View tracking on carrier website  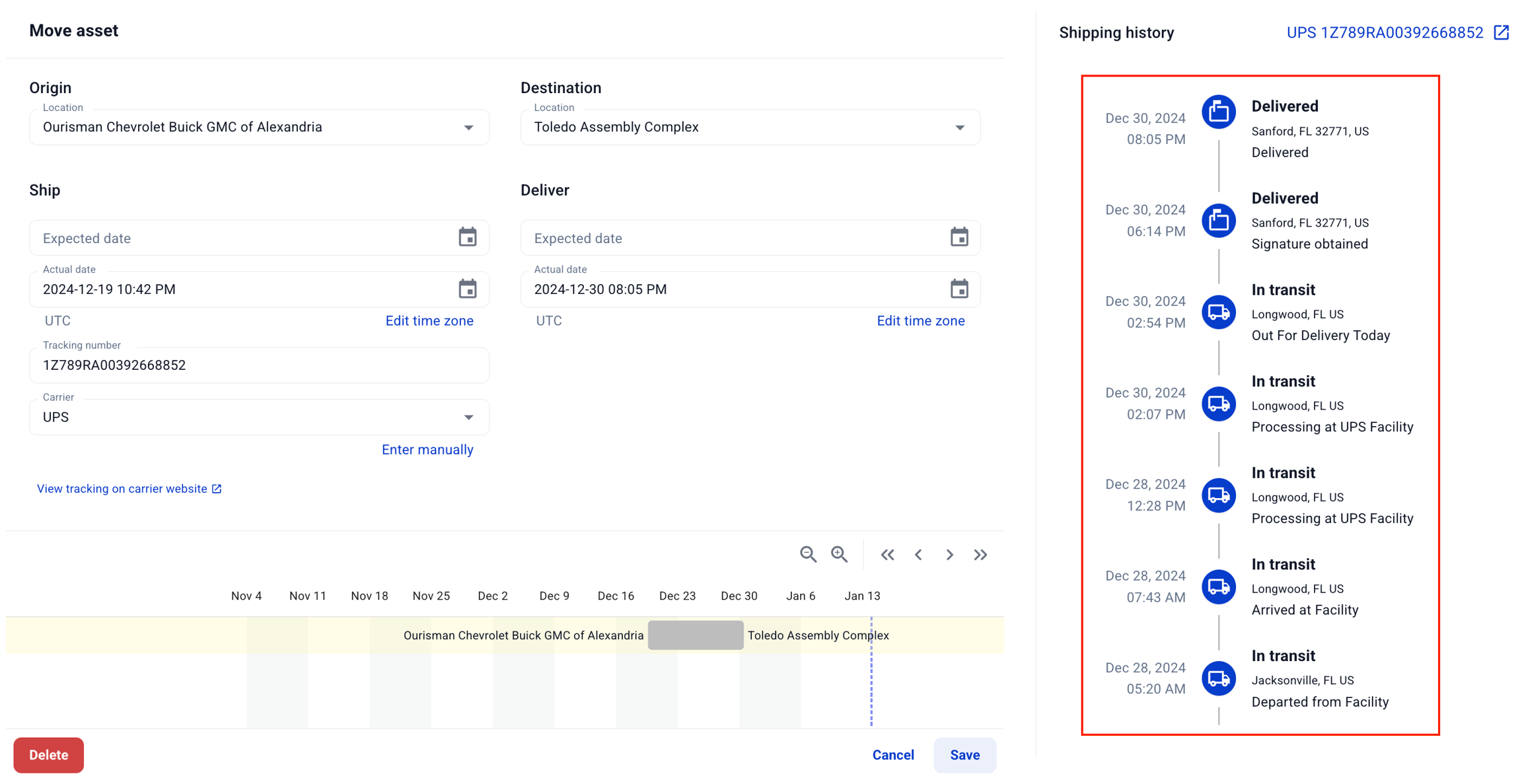point(129,489)
